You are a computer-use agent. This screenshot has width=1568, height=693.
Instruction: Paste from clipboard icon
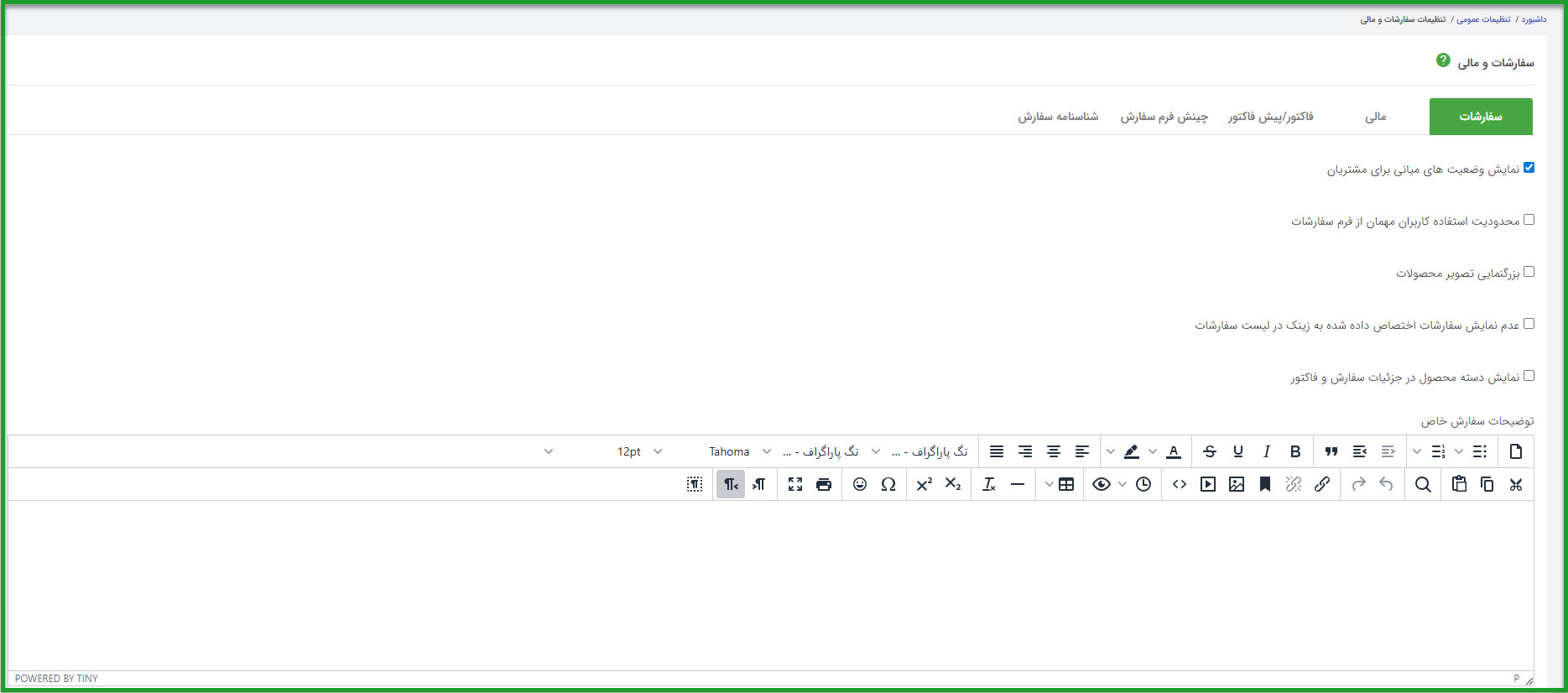coord(1459,484)
